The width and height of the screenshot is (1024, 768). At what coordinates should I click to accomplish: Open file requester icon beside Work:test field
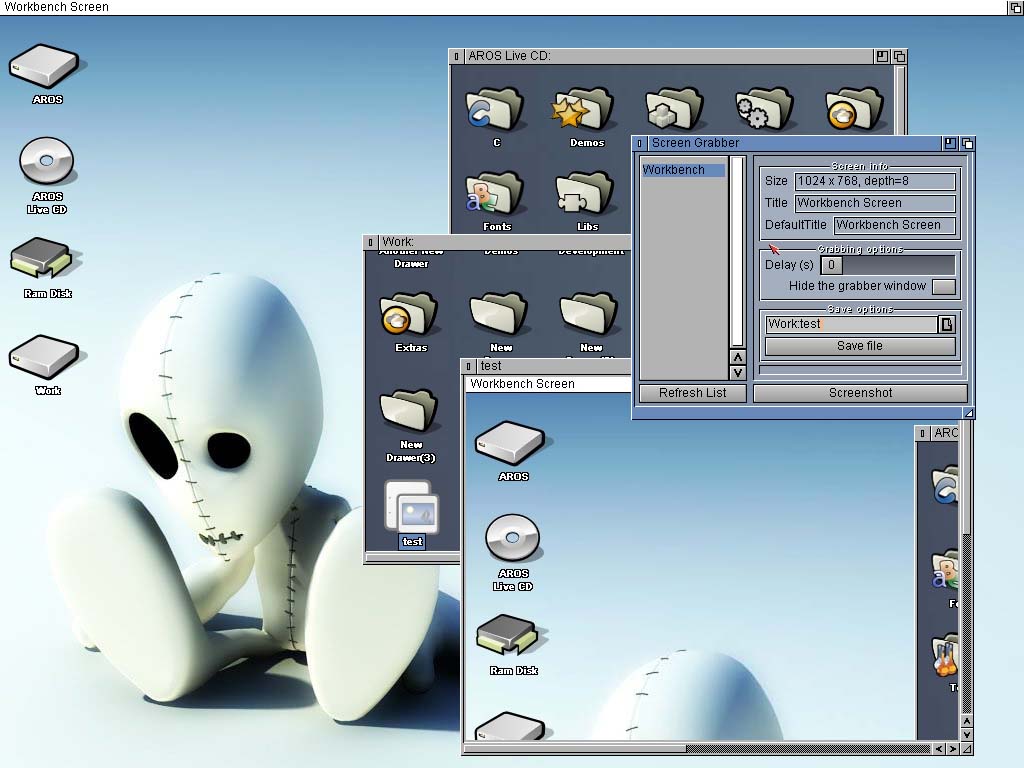[x=947, y=325]
